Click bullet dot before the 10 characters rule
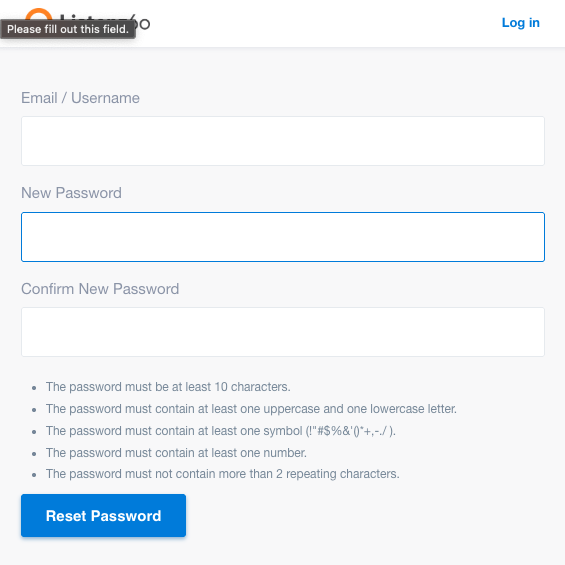565x565 pixels. click(34, 388)
